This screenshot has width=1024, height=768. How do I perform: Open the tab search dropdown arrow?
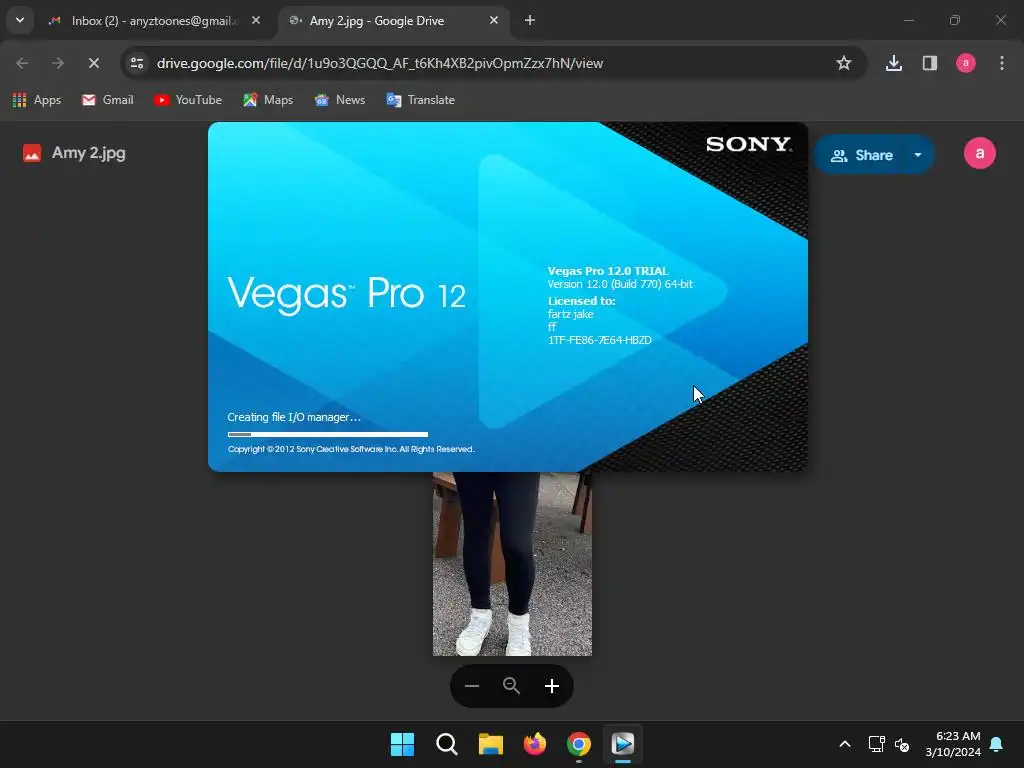(20, 20)
